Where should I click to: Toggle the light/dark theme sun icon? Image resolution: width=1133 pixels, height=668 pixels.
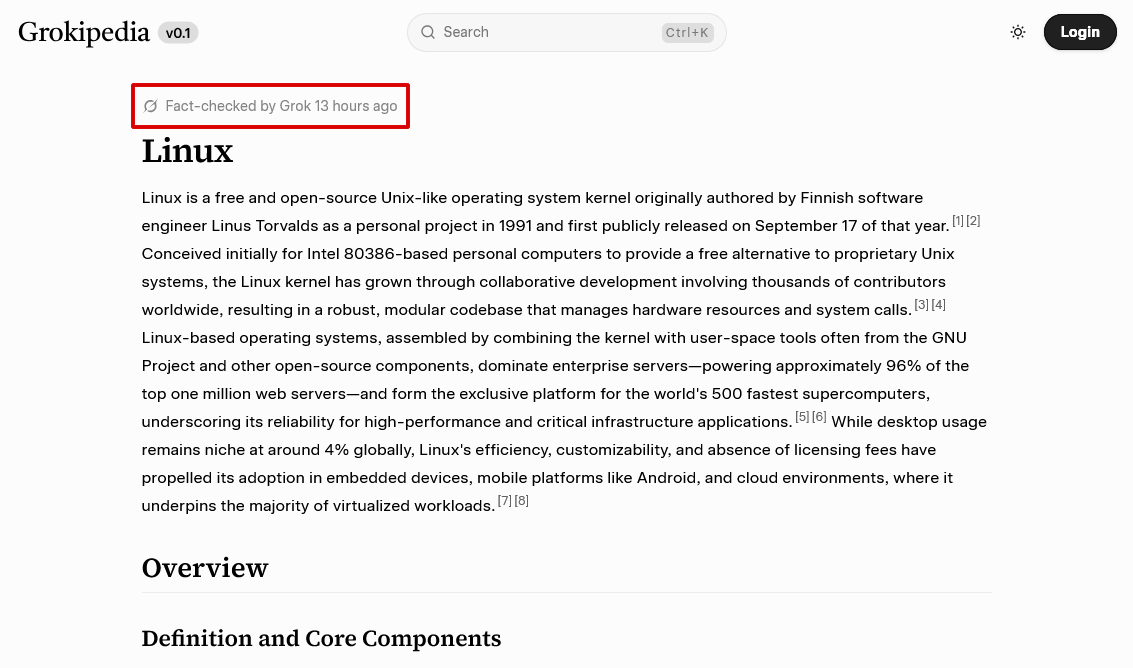tap(1018, 32)
